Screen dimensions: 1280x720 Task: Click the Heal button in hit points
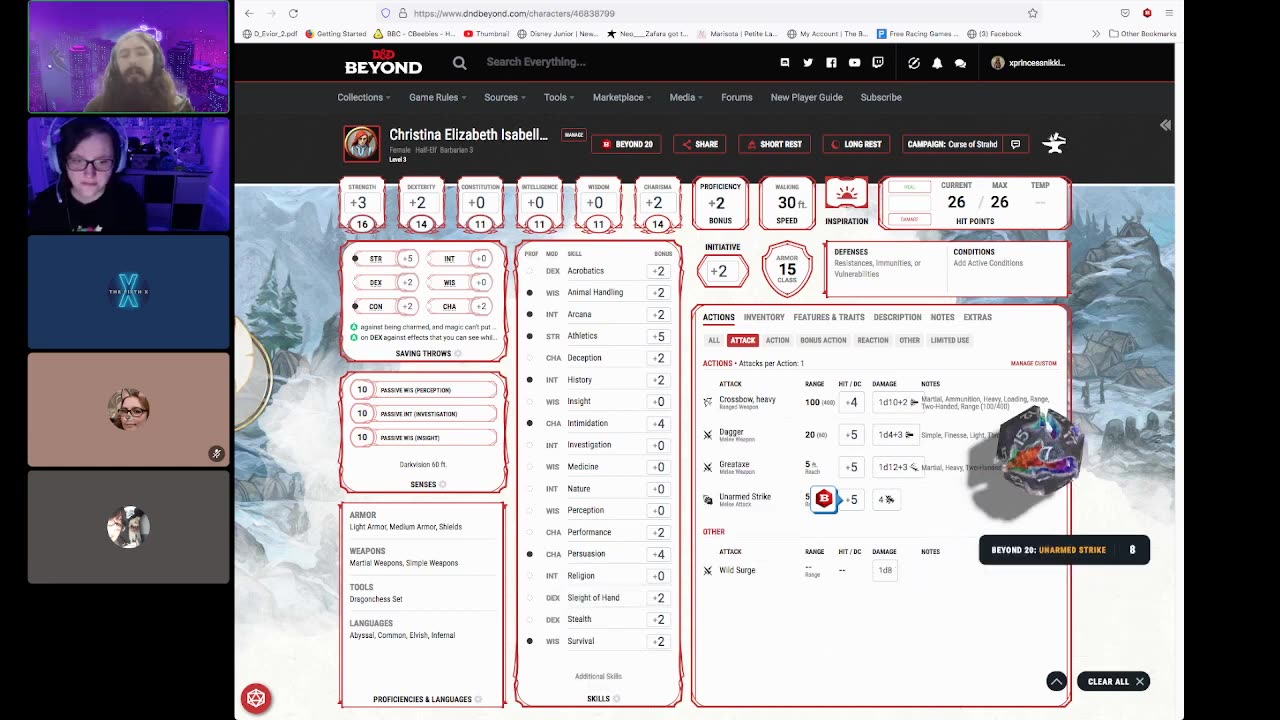pos(909,186)
